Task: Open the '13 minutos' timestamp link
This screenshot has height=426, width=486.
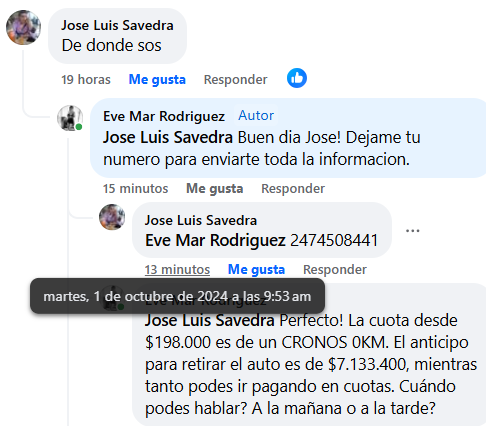Action: (177, 270)
